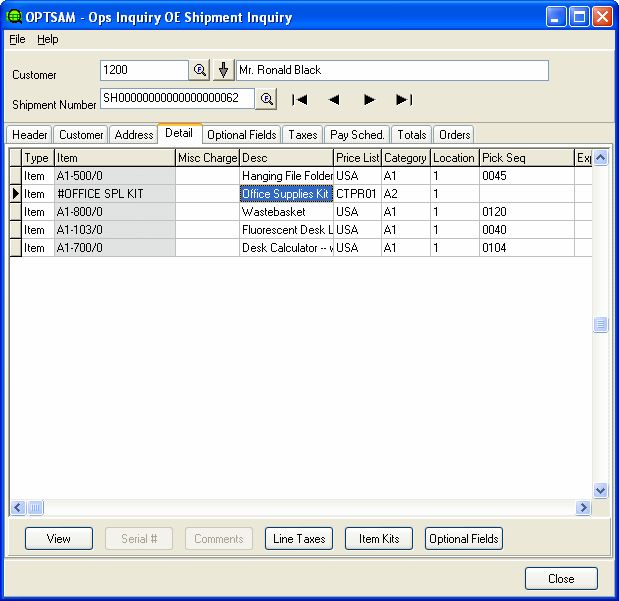The width and height of the screenshot is (619, 601).
Task: Click the grid's vertical scrollbar down arrow
Action: [600, 491]
